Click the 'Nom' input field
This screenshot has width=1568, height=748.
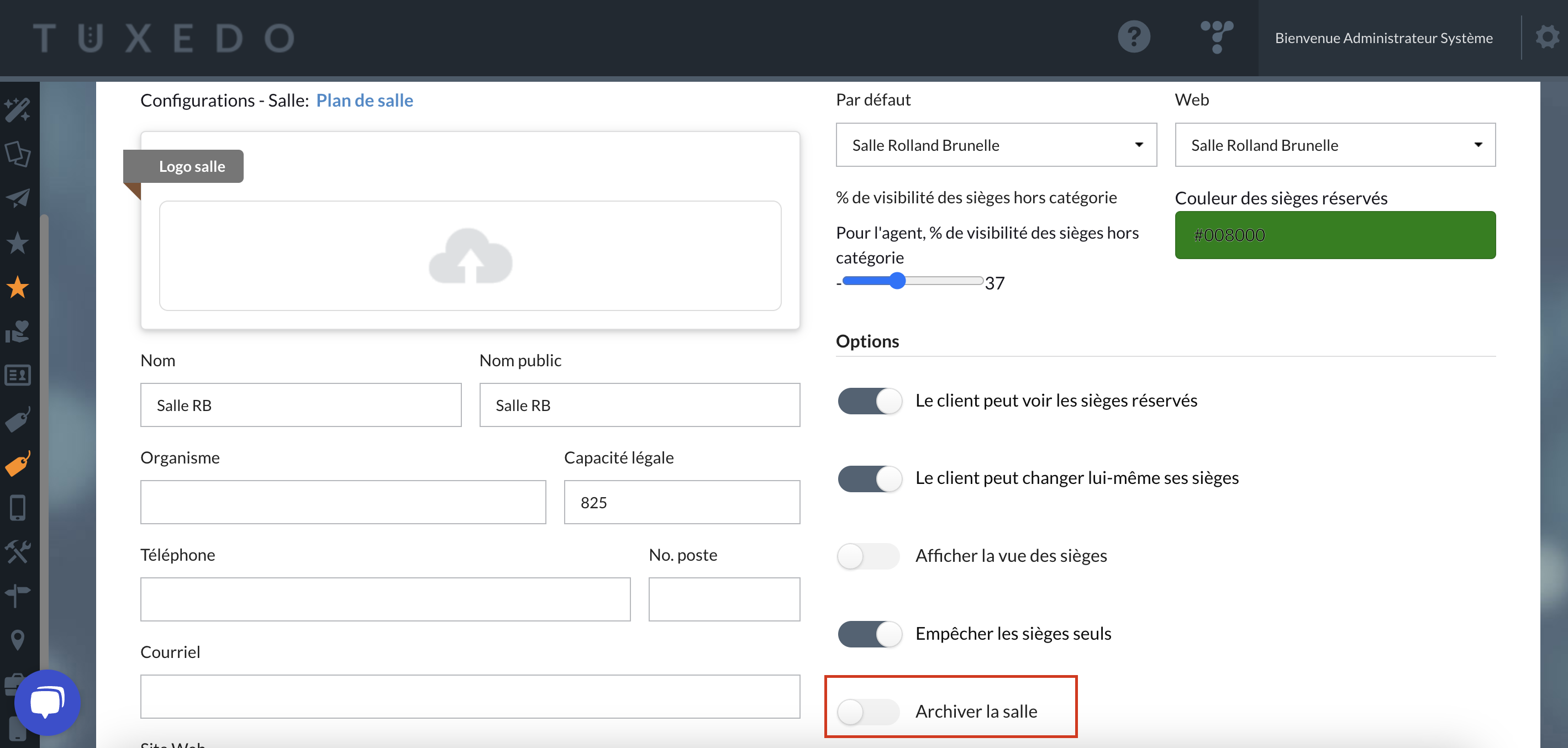click(x=301, y=405)
